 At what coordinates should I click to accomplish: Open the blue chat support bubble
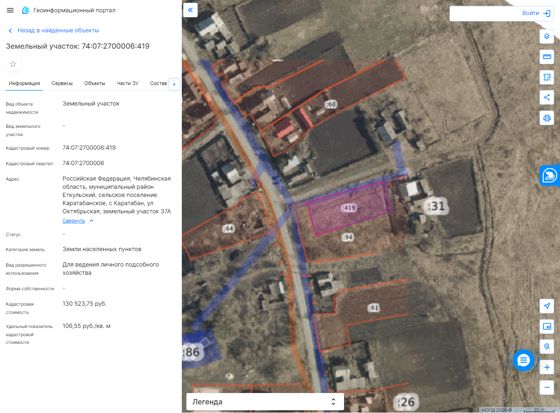(523, 360)
